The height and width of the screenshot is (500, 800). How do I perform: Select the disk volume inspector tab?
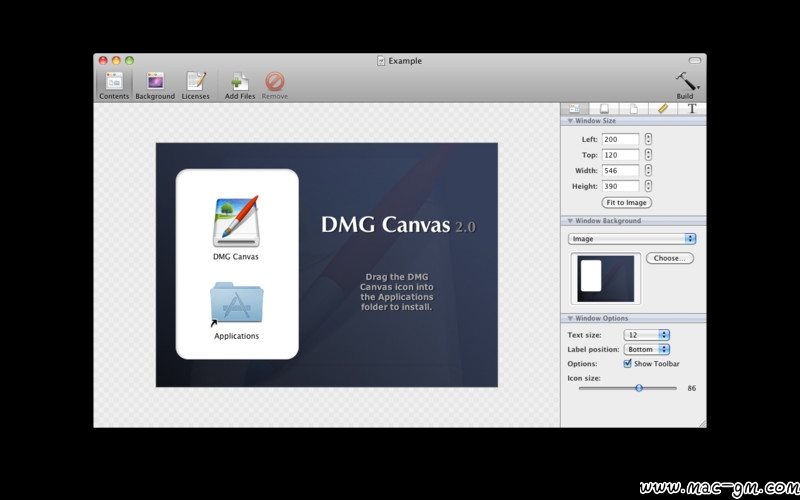604,109
